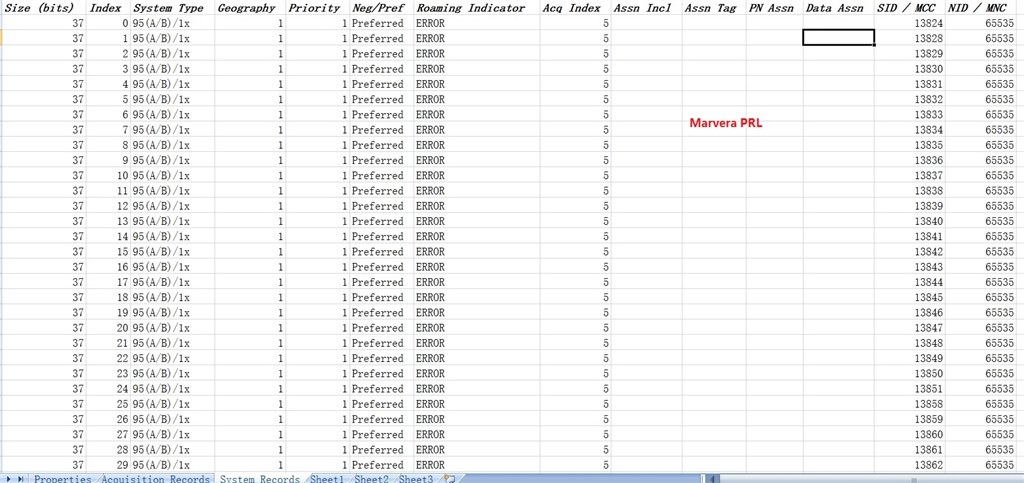Click the horizontal scrollbar left arrow

click(714, 478)
